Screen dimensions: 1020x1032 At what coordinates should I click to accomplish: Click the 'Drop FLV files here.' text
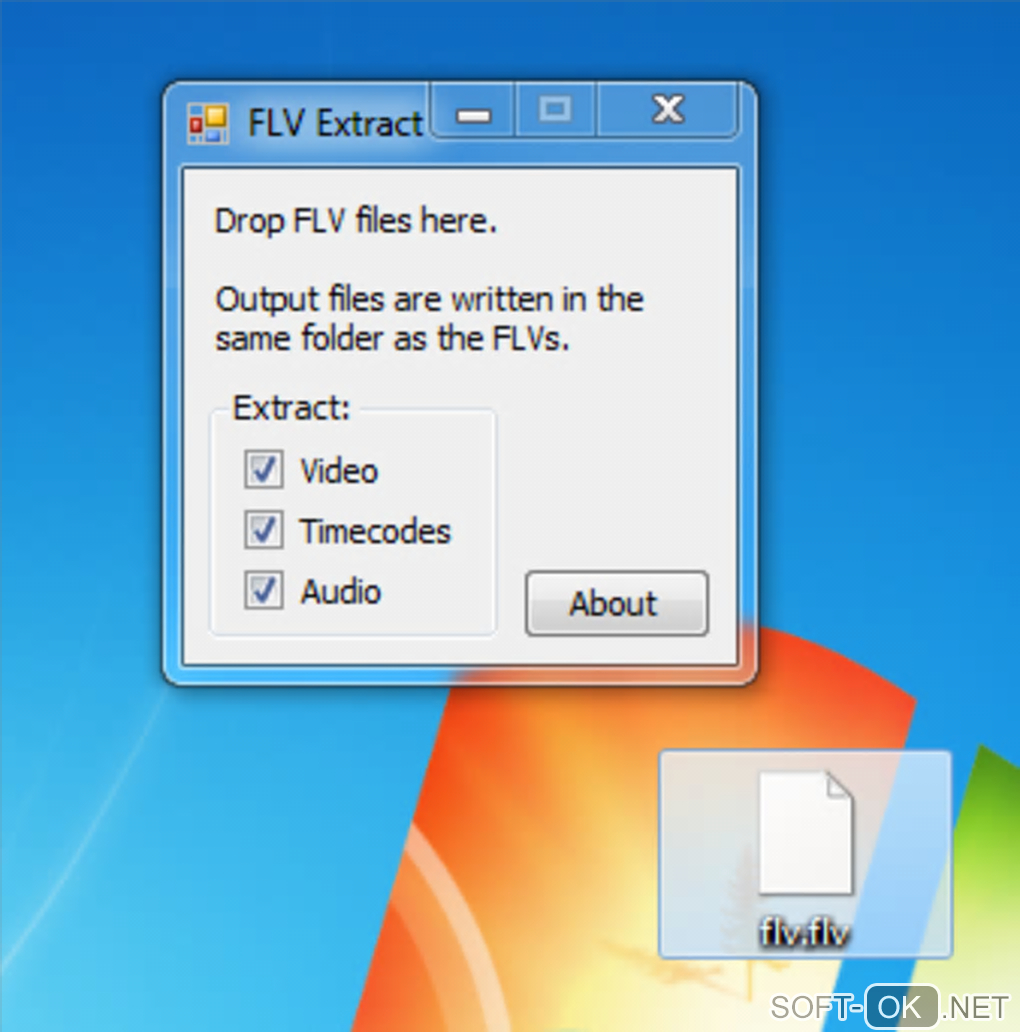coord(355,221)
